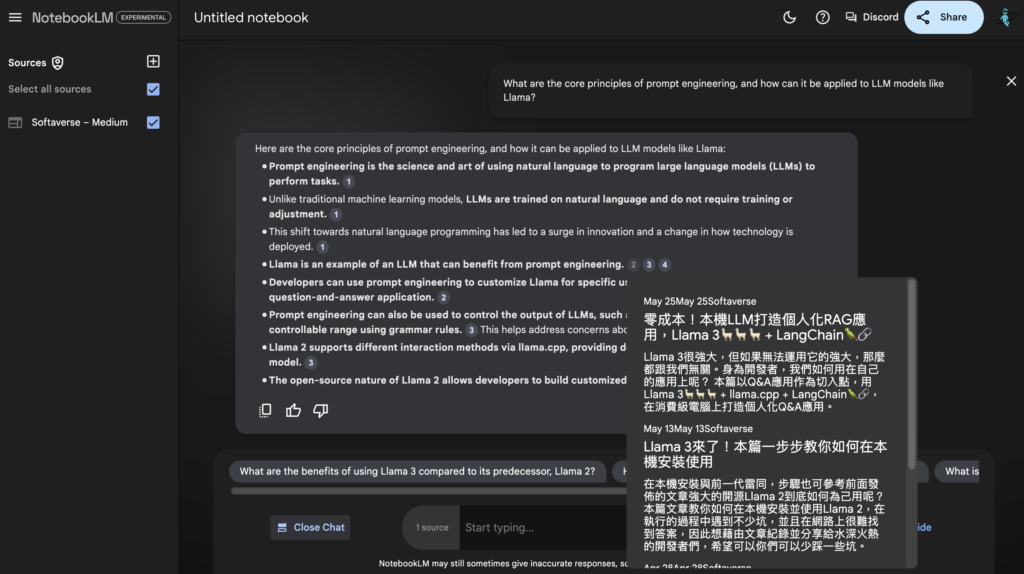The image size is (1024, 574).
Task: Open citation 1 after 'perform tasks.'
Action: 349,182
